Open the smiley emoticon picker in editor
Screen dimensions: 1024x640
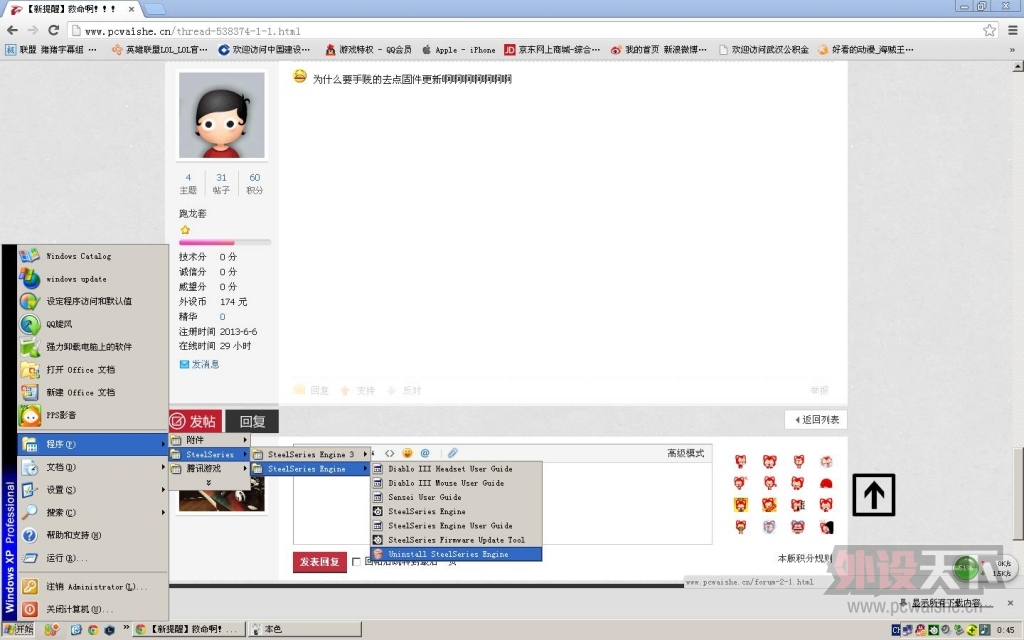pyautogui.click(x=408, y=453)
